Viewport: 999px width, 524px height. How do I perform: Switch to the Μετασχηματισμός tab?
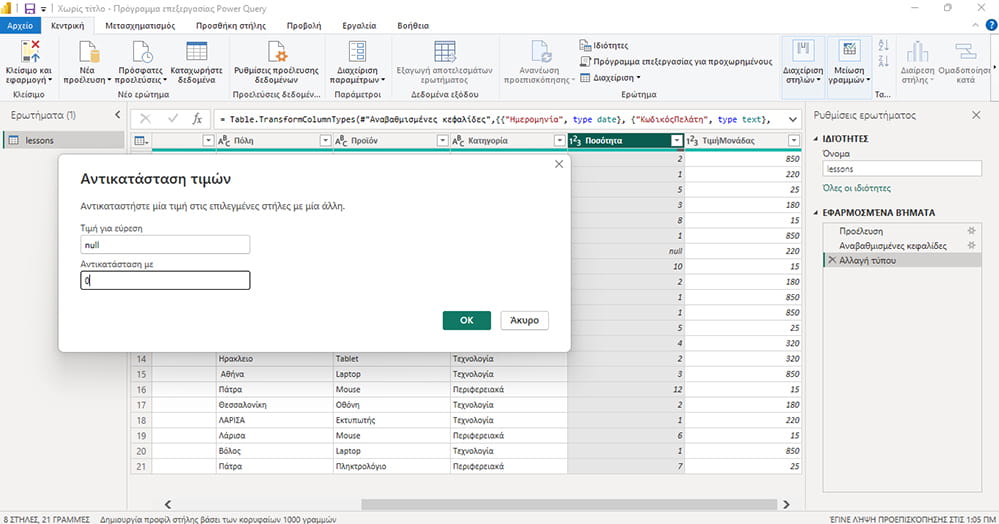click(140, 25)
